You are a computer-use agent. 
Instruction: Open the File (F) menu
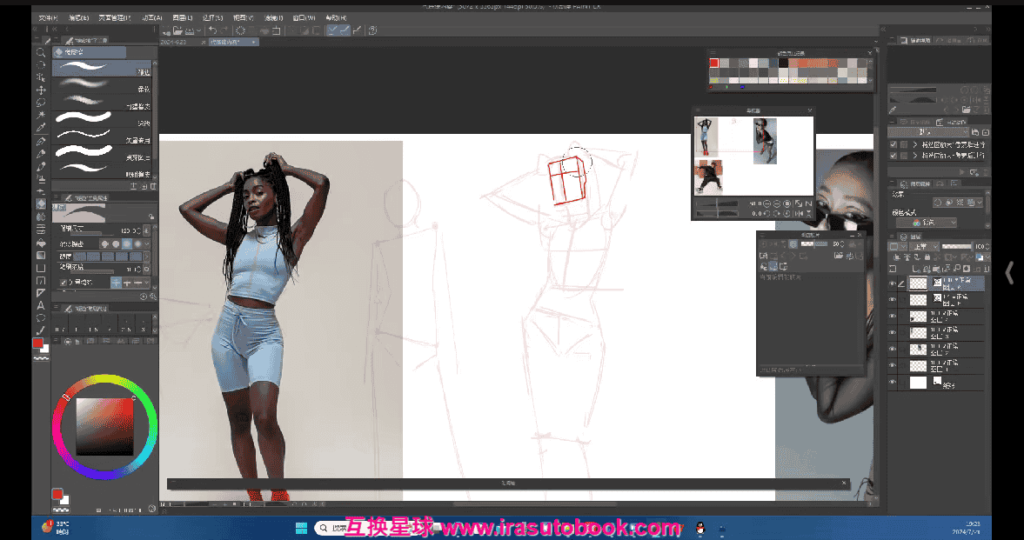pos(48,18)
